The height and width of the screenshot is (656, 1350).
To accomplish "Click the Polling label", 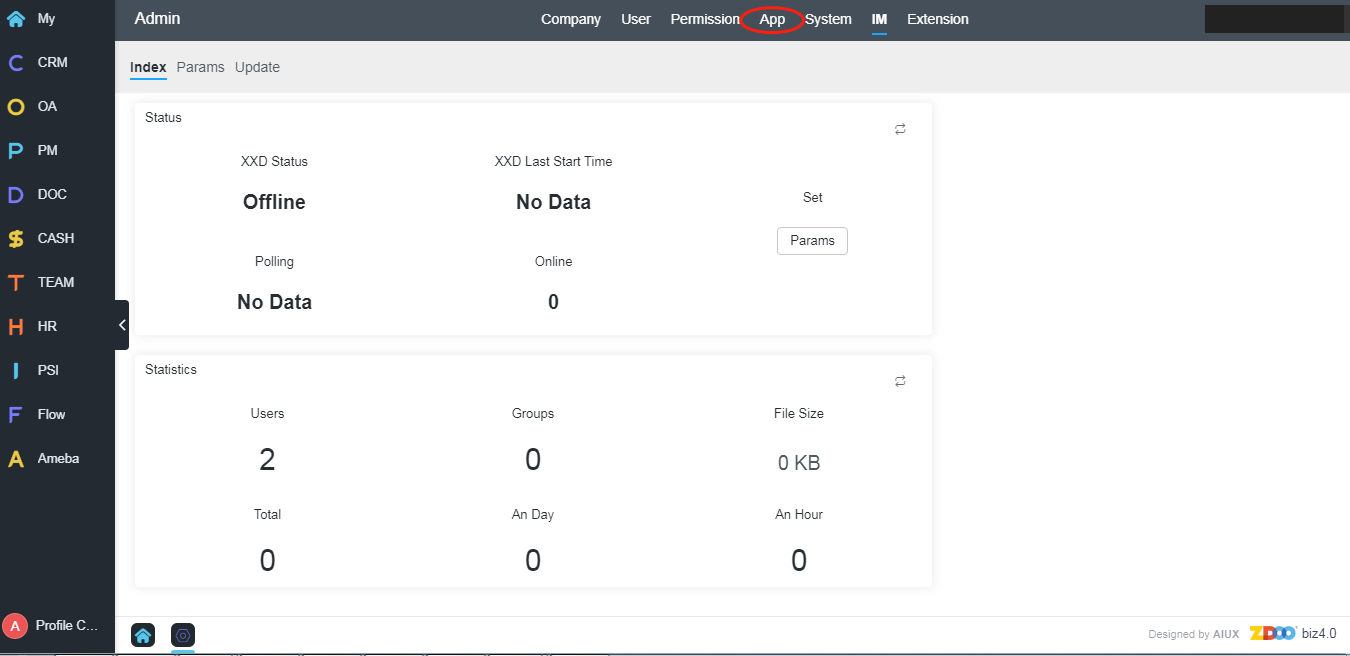I will tap(274, 261).
